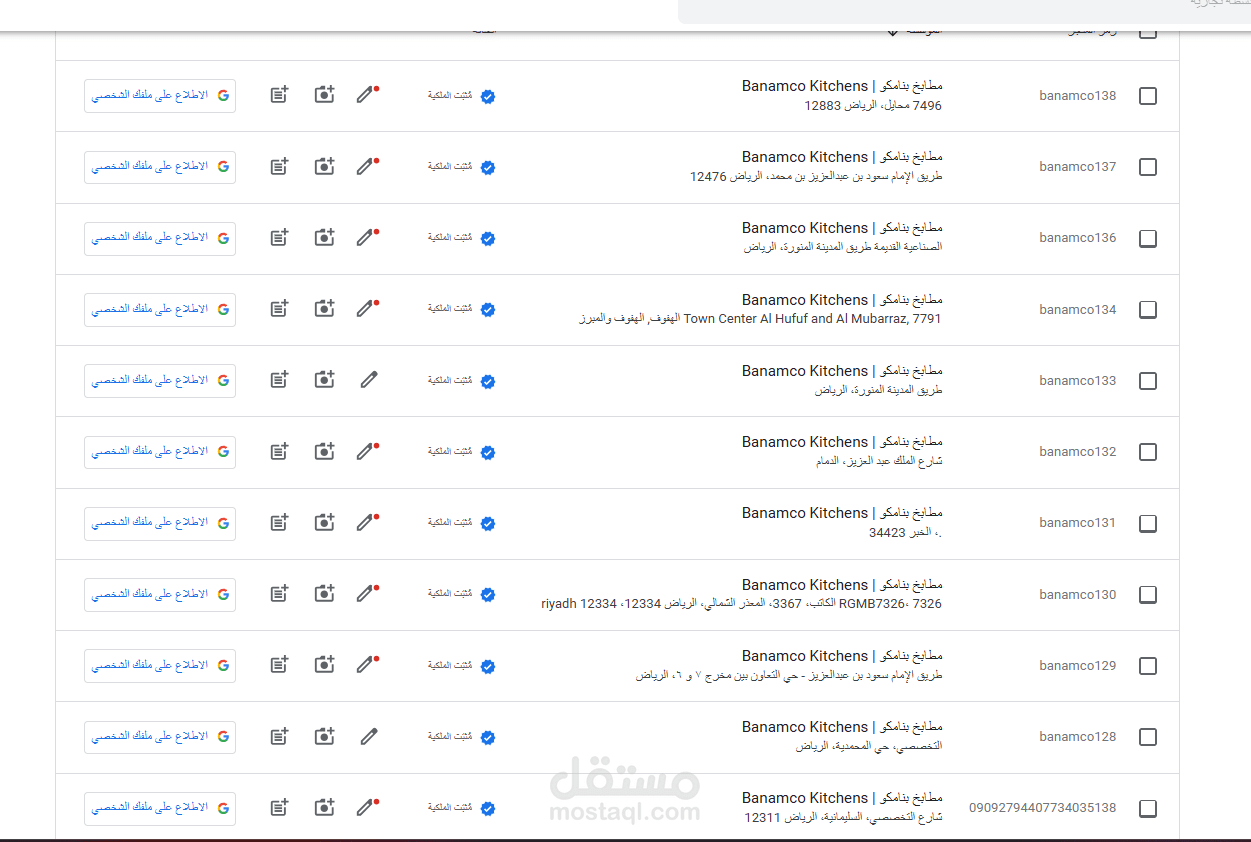Open Google profile button for banamco136
1251x842 pixels.
[x=160, y=238]
